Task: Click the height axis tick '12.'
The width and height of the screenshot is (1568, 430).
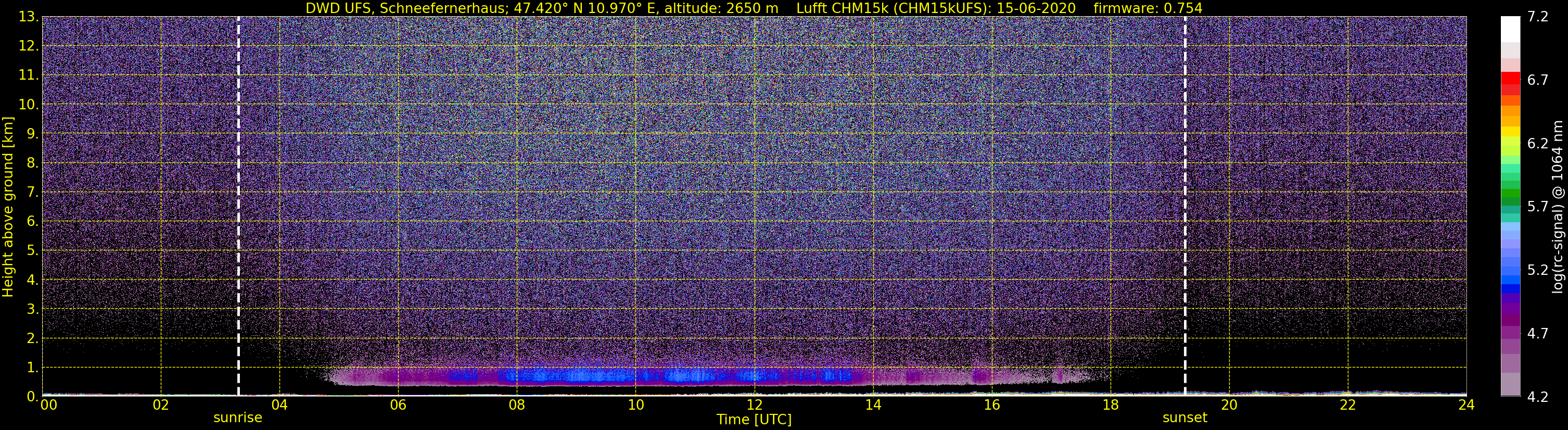Action: [x=28, y=46]
